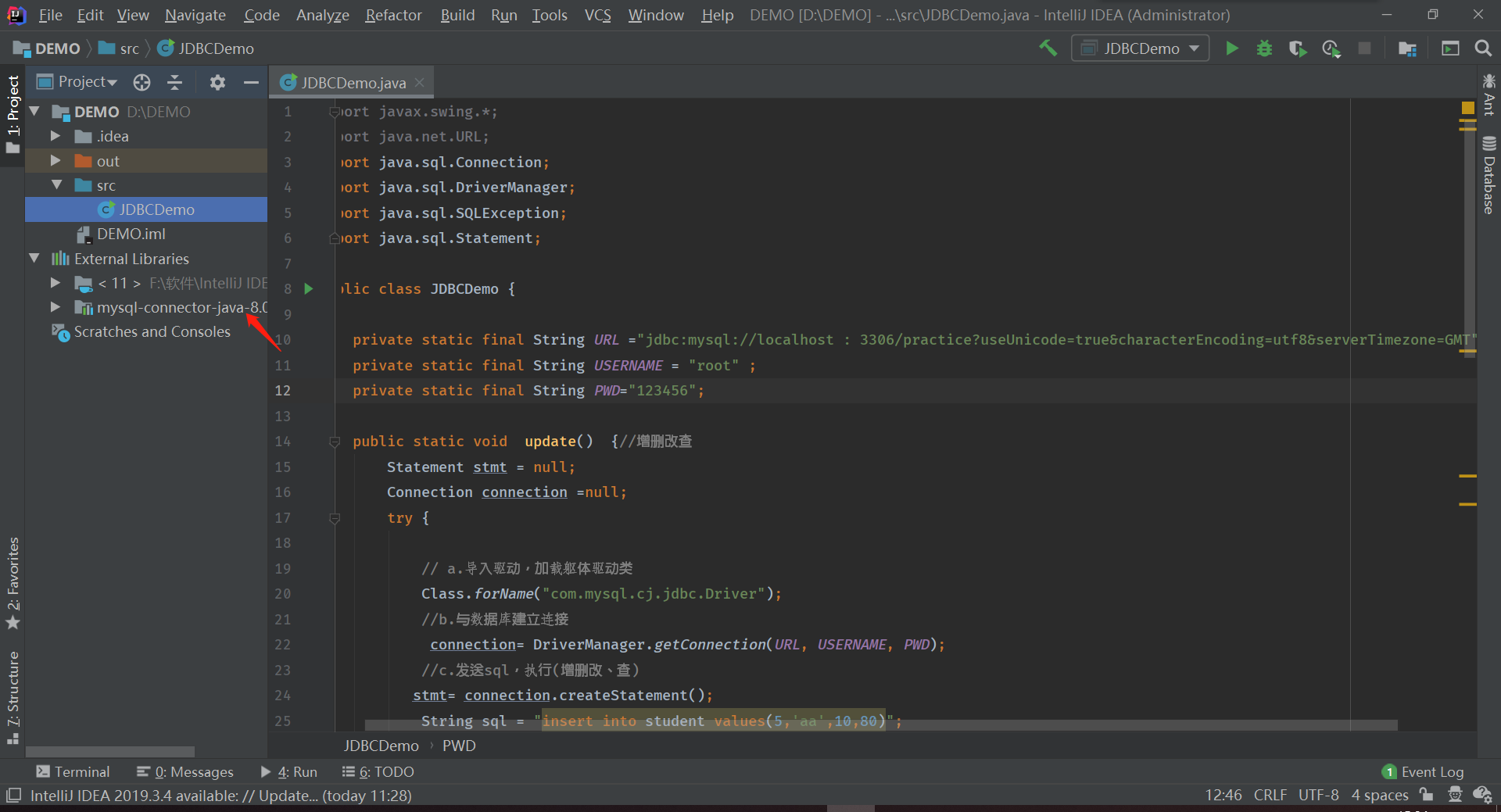
Task: Expand the .idea folder
Action: [x=56, y=136]
